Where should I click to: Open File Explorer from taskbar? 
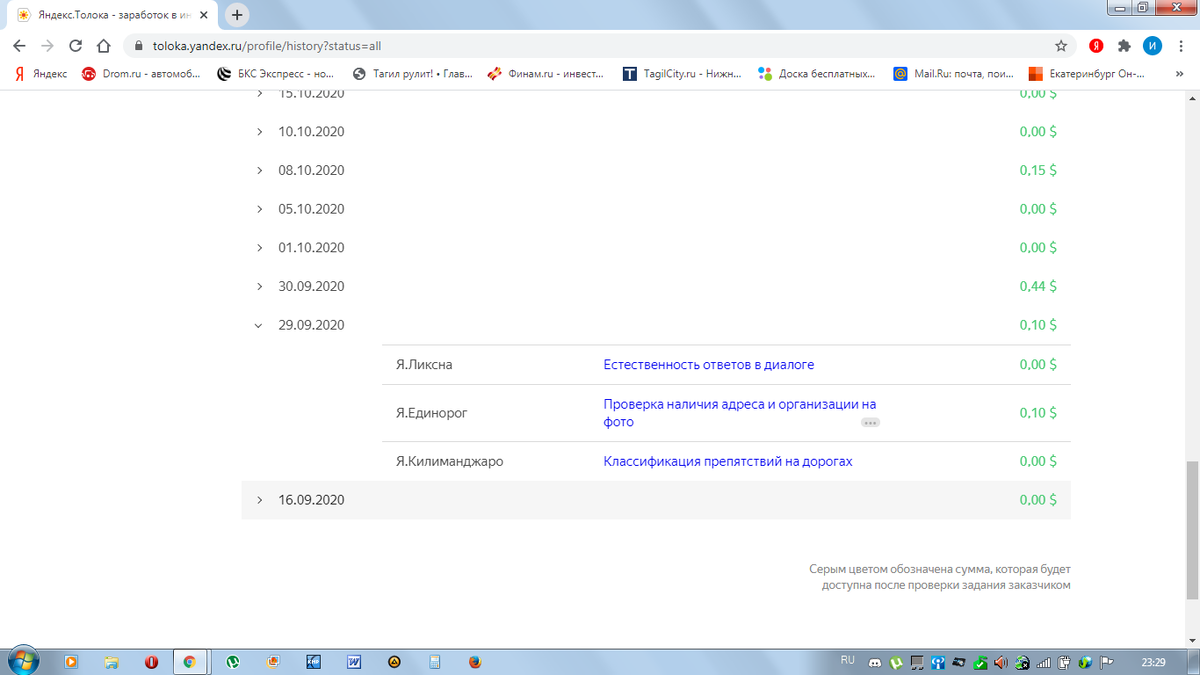click(112, 662)
